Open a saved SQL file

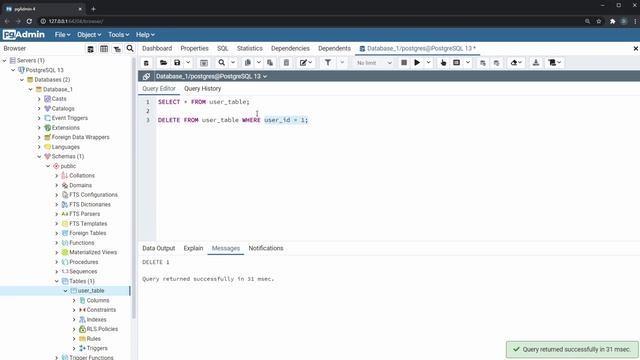[x=163, y=63]
